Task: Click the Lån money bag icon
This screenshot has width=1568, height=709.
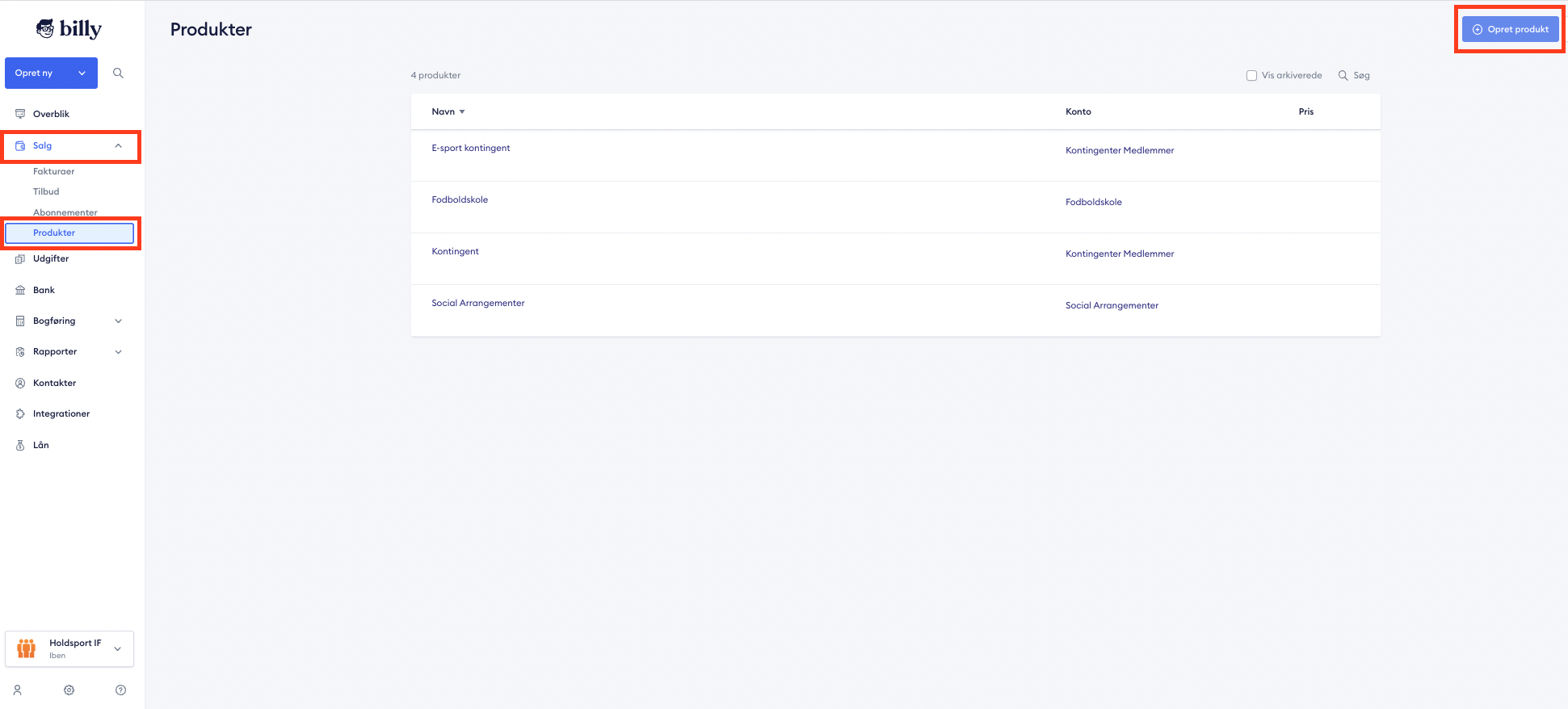Action: coord(20,445)
